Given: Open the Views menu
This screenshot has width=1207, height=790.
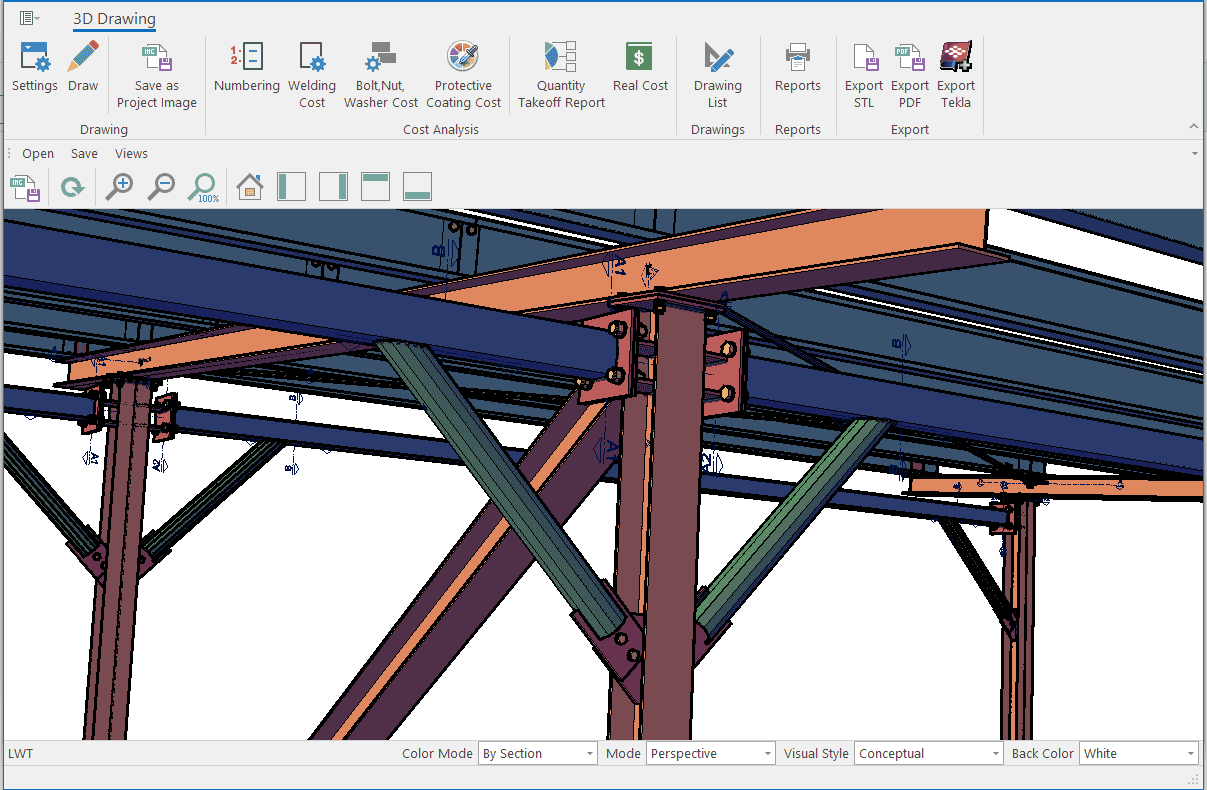Looking at the screenshot, I should [131, 154].
